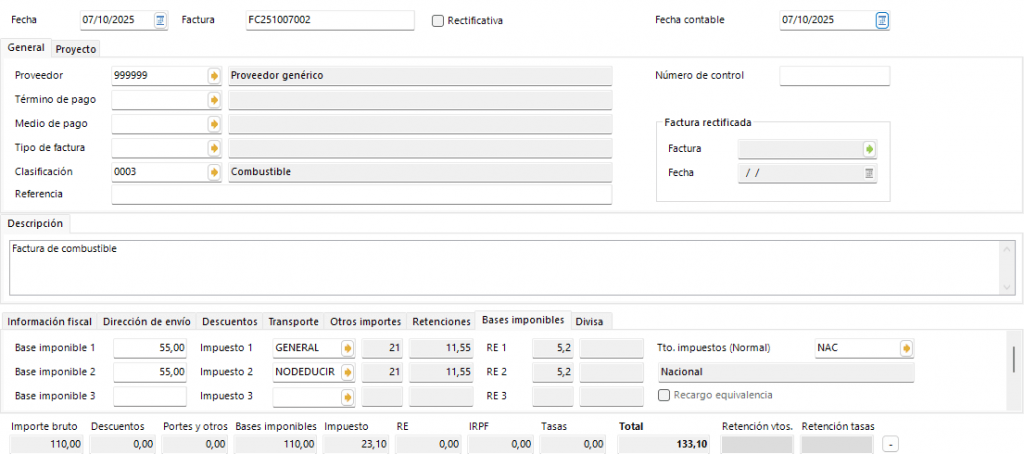Open the Fecha calendar picker icon

[x=160, y=20]
